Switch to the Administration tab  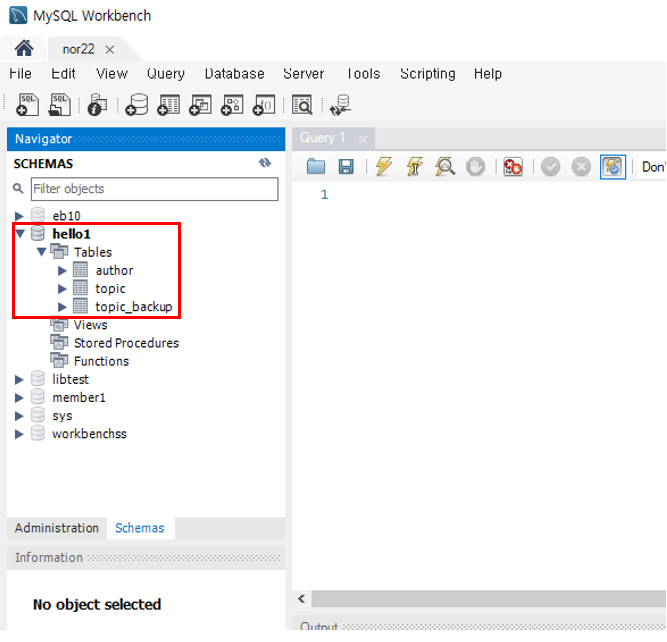(x=57, y=528)
